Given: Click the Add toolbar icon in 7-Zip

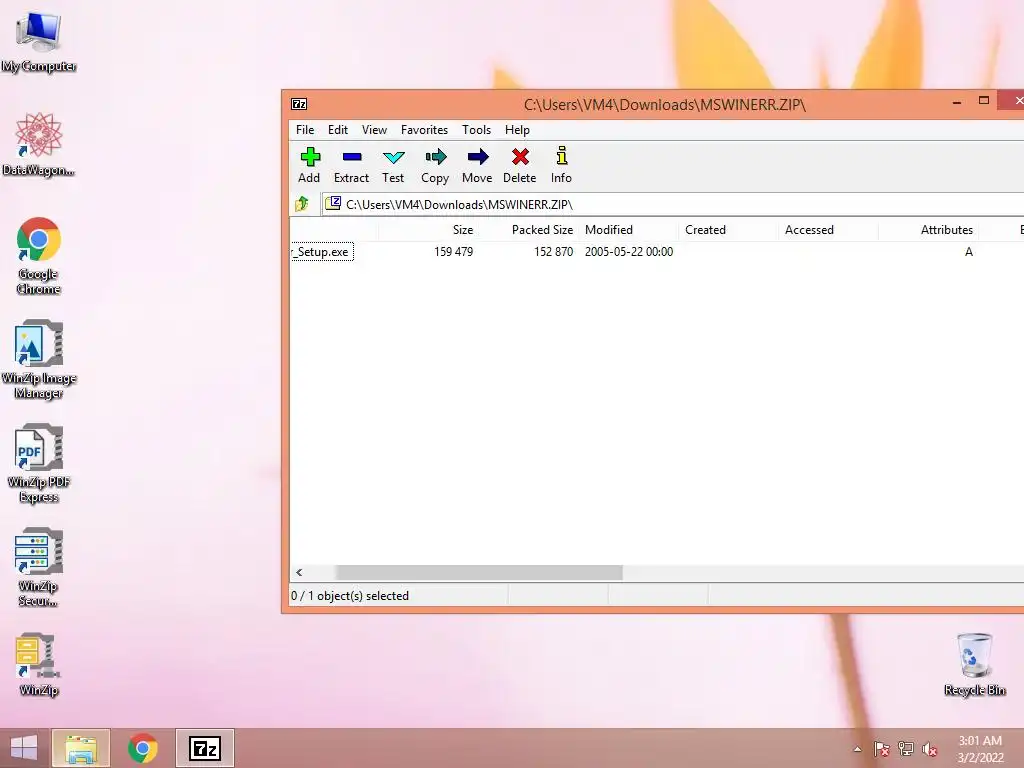Looking at the screenshot, I should tap(310, 165).
